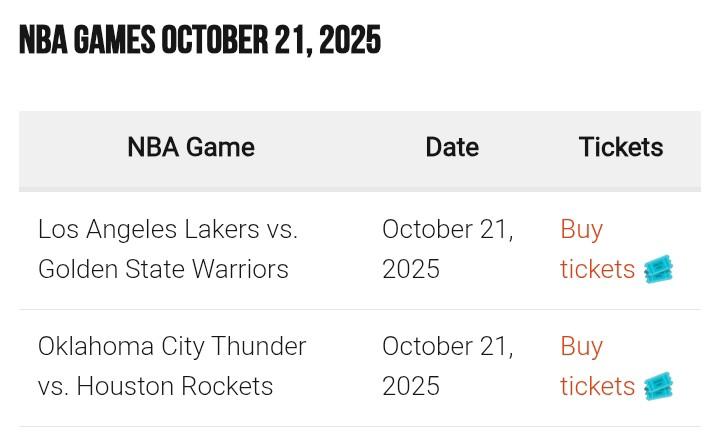Click the Oklahoma City Thunder team name
Image resolution: width=720 pixels, height=438 pixels.
(x=172, y=346)
